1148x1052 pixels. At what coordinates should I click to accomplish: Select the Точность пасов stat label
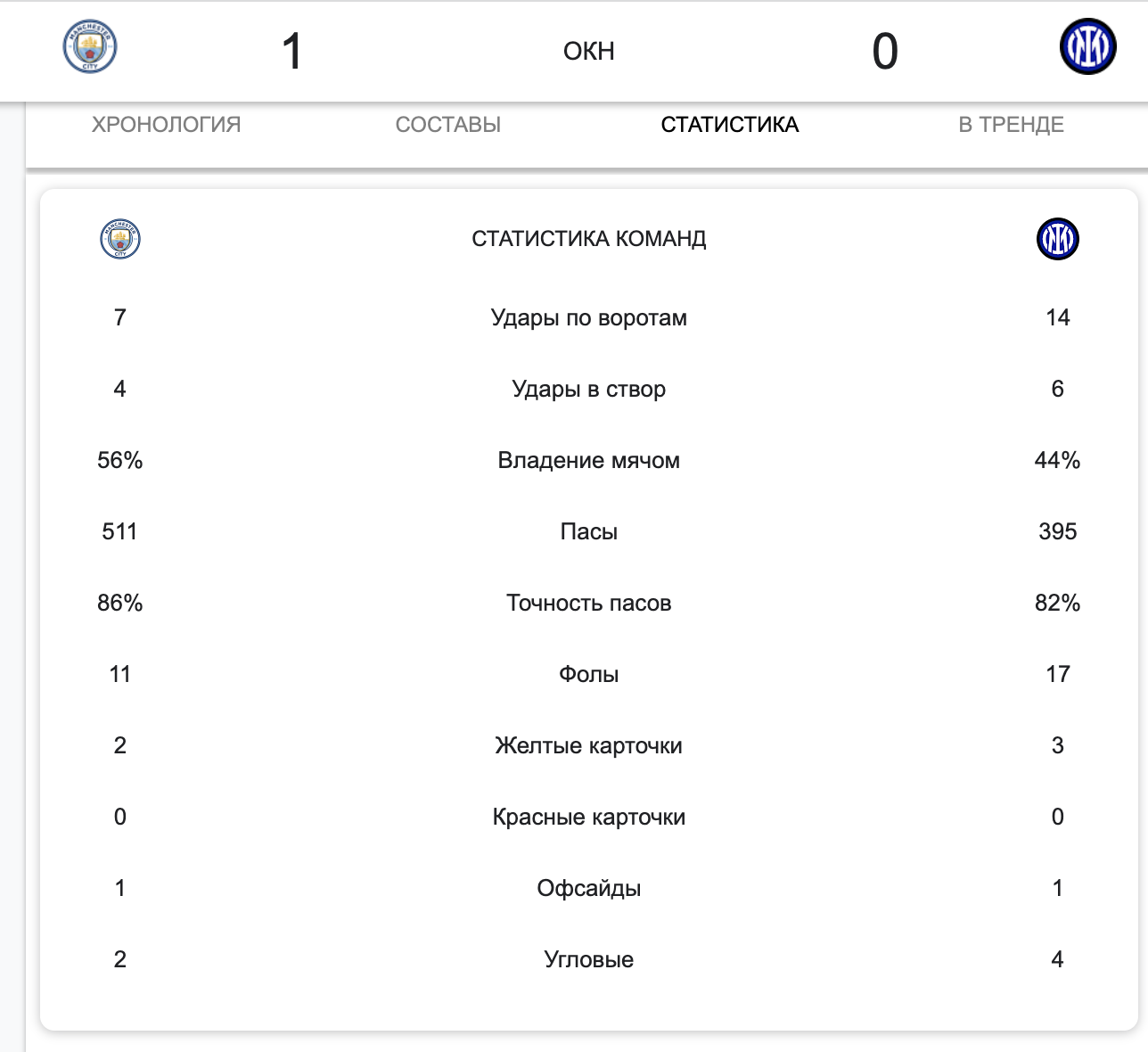click(588, 604)
